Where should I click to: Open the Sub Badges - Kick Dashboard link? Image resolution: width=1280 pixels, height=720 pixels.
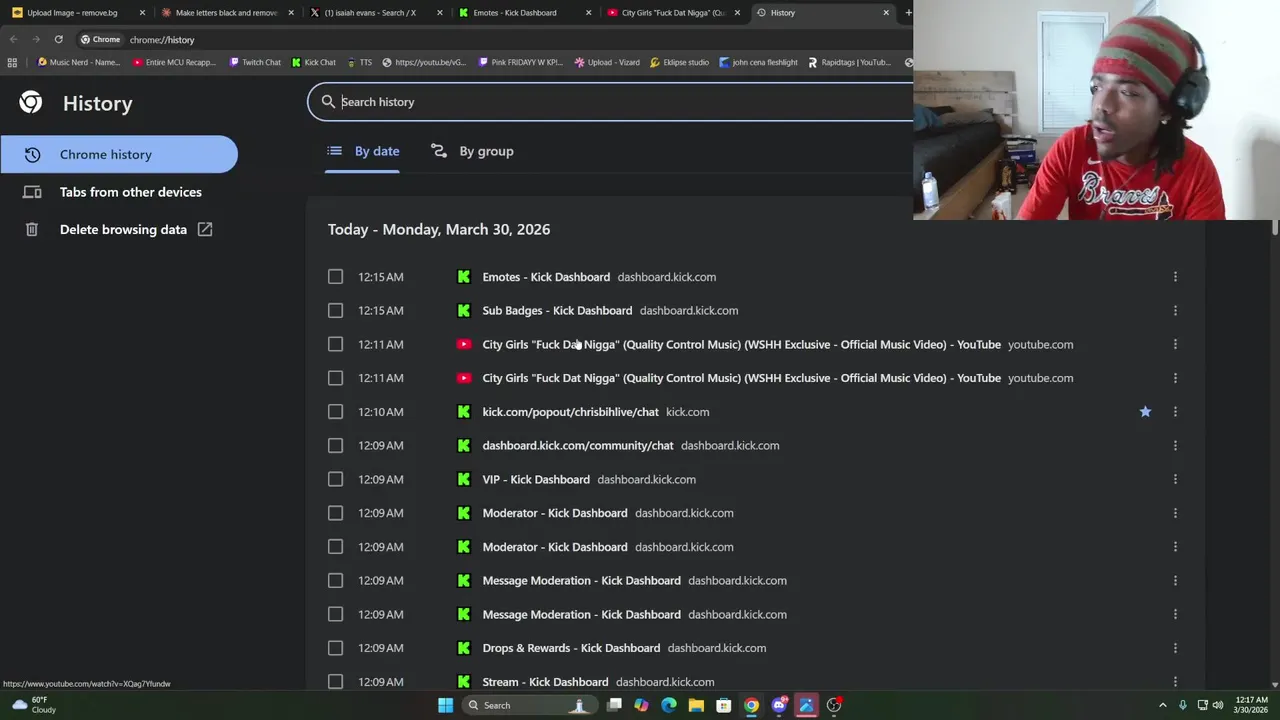557,310
